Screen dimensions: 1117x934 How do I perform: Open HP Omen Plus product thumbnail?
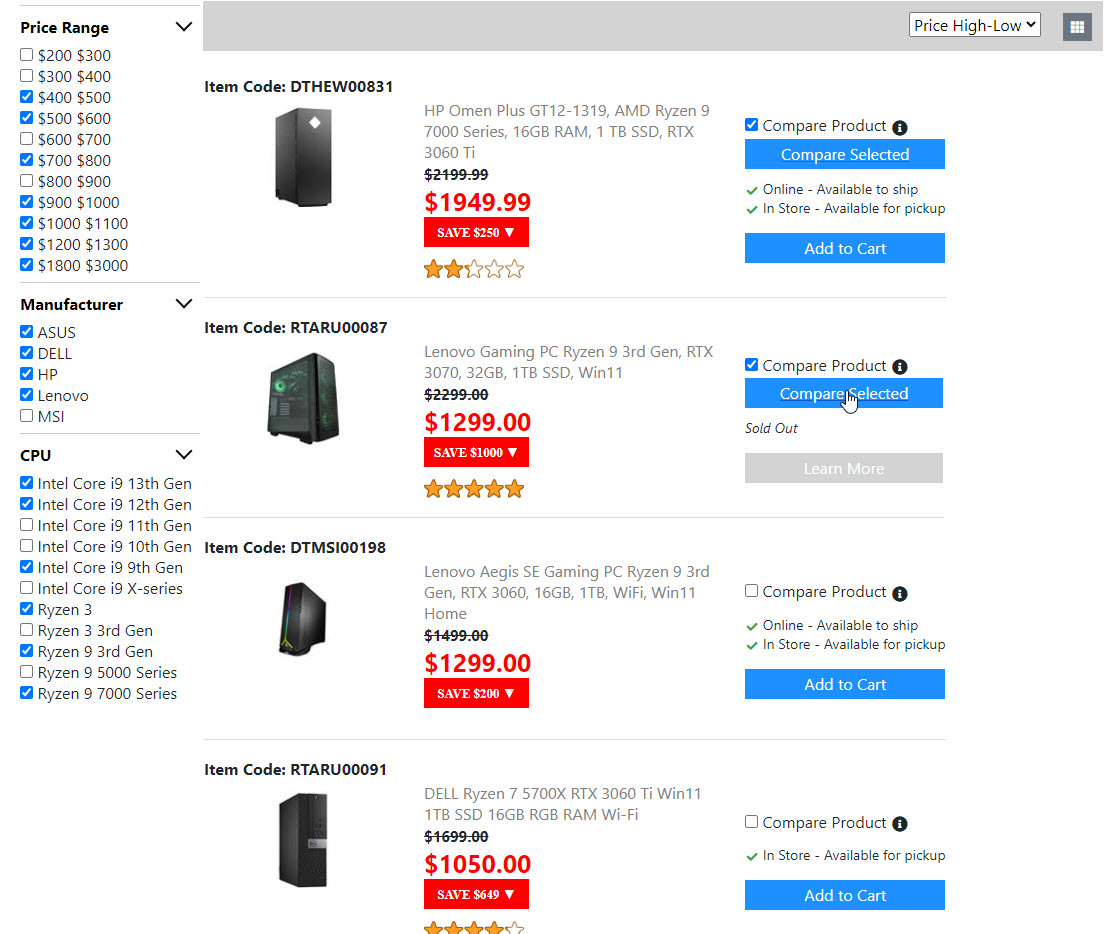pyautogui.click(x=302, y=158)
